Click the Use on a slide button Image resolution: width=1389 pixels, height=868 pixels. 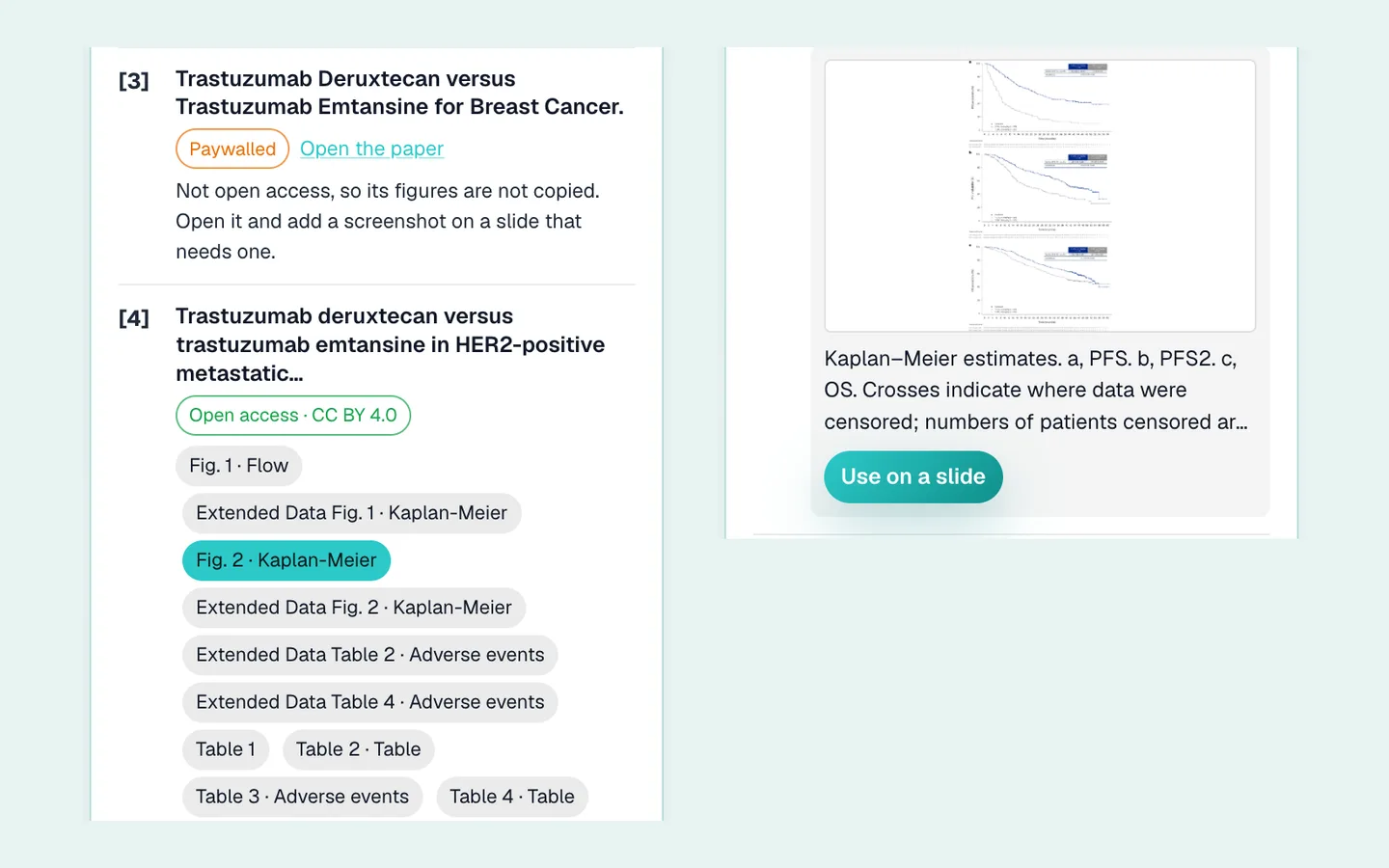(x=913, y=476)
